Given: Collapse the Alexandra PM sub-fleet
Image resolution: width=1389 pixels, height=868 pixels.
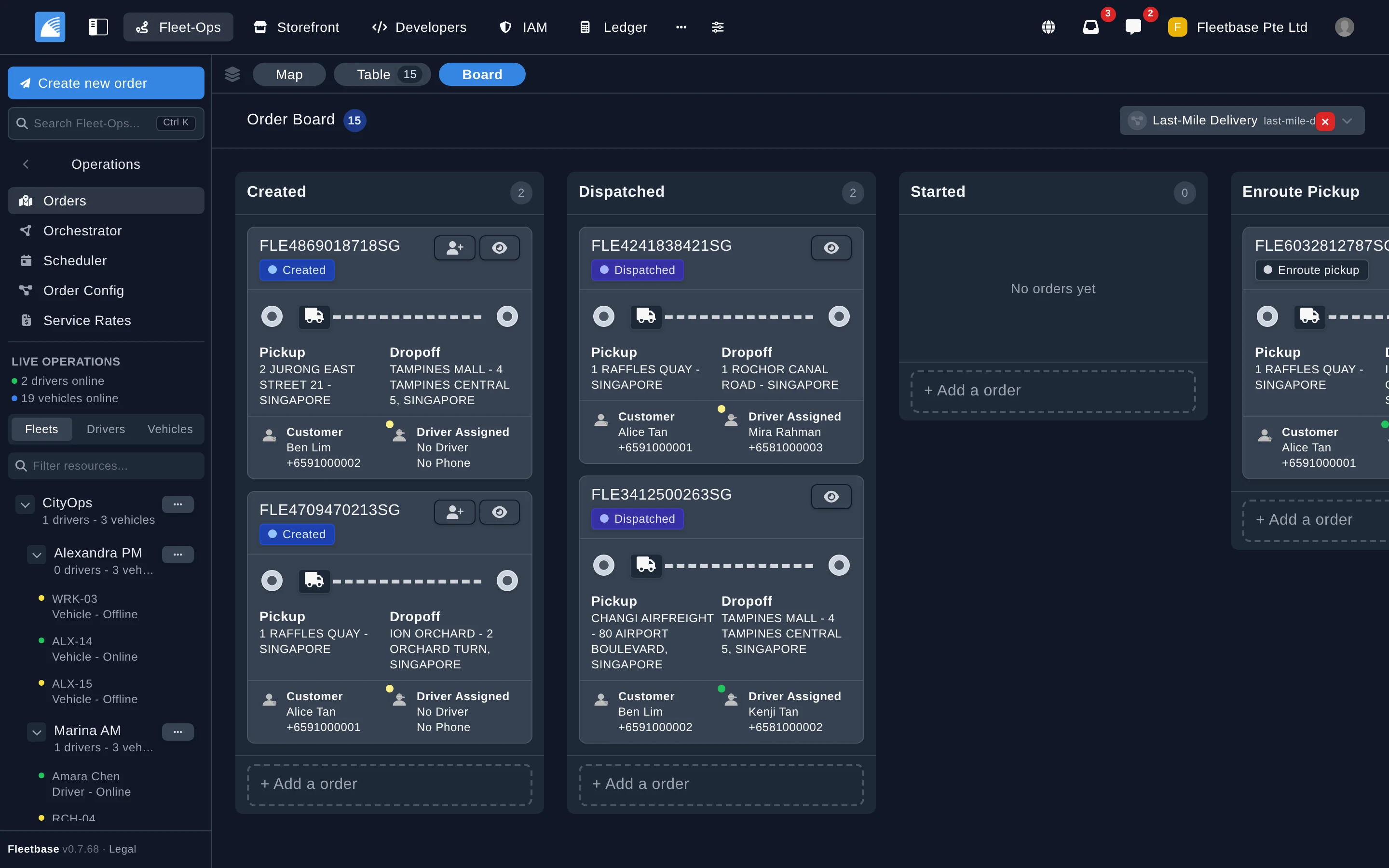Looking at the screenshot, I should (x=37, y=555).
